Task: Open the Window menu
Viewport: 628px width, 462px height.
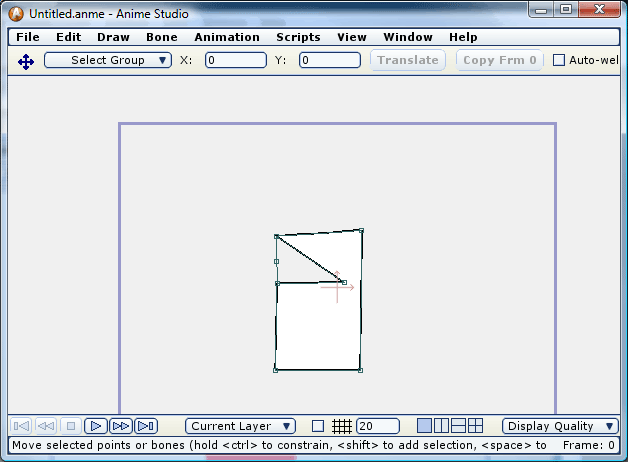Action: pyautogui.click(x=408, y=37)
